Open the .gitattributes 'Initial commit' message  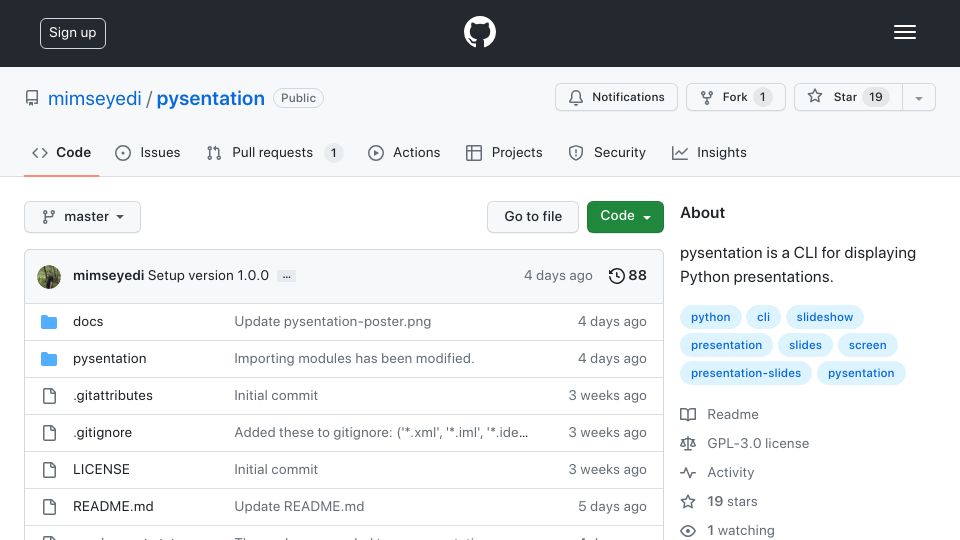coord(276,396)
